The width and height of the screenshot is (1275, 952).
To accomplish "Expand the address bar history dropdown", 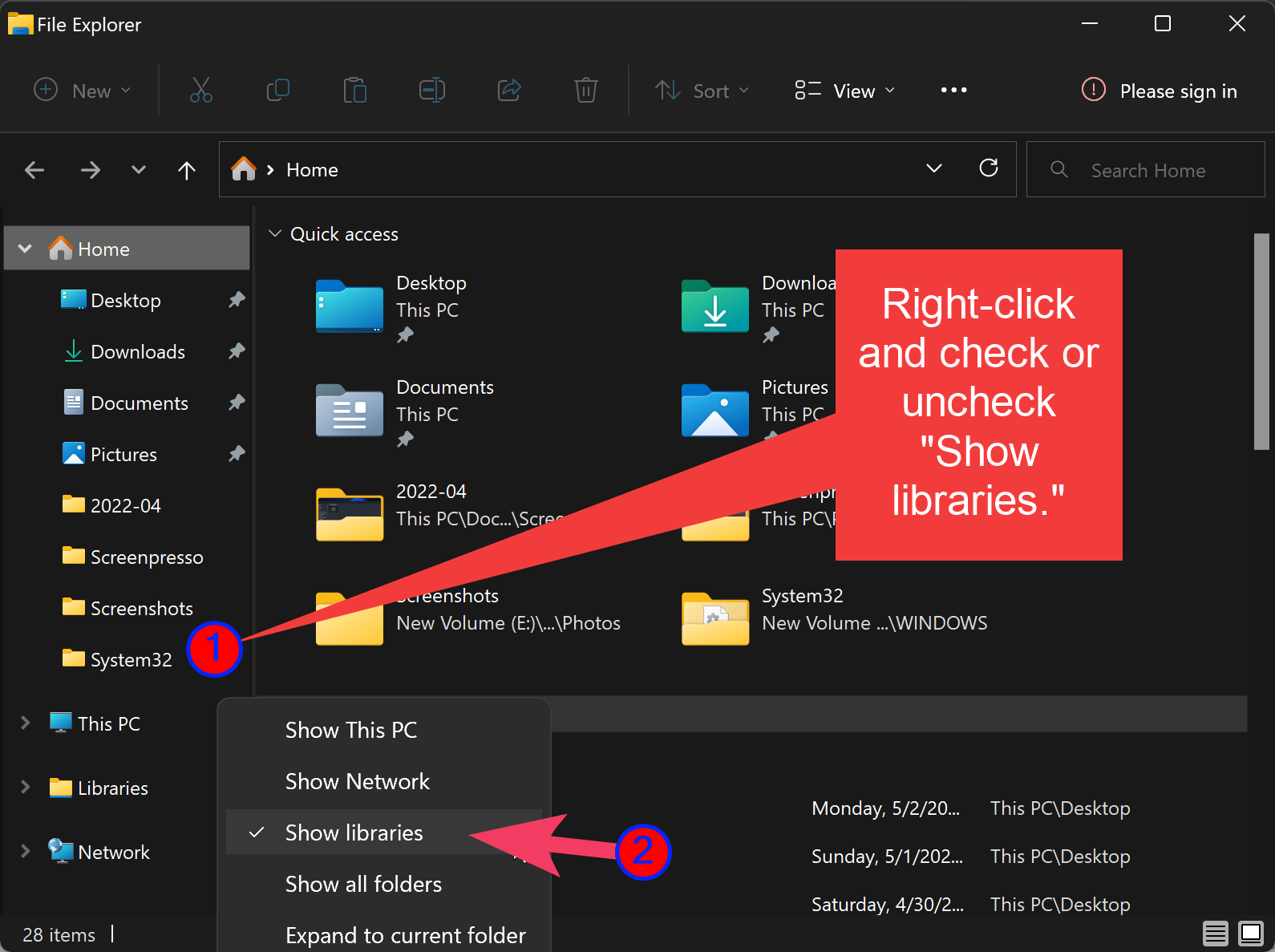I will pyautogui.click(x=934, y=168).
